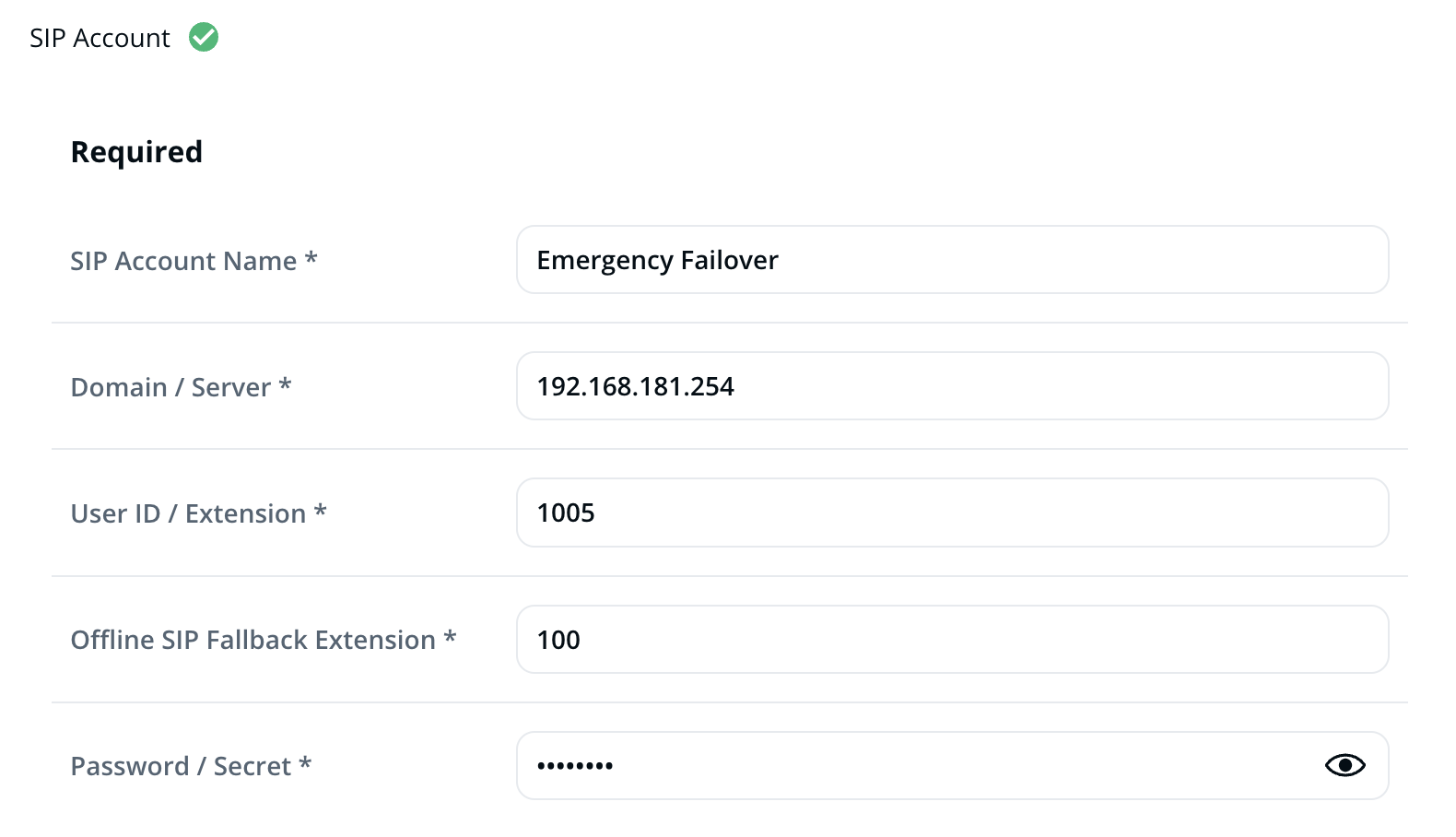Click the Domain / Server label
This screenshot has height=837, width=1456.
[170, 387]
